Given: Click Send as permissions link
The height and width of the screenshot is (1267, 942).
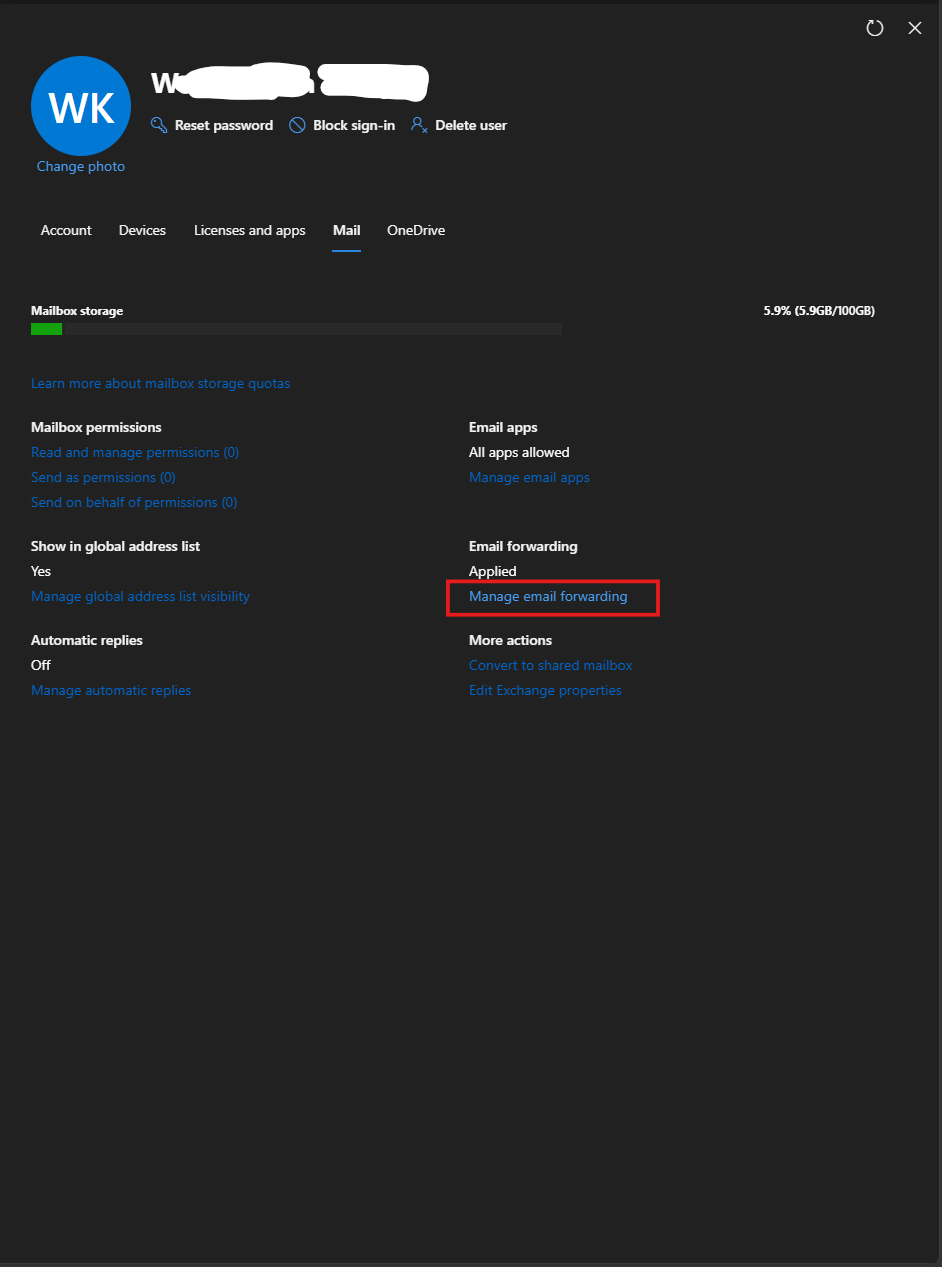Looking at the screenshot, I should pyautogui.click(x=103, y=477).
